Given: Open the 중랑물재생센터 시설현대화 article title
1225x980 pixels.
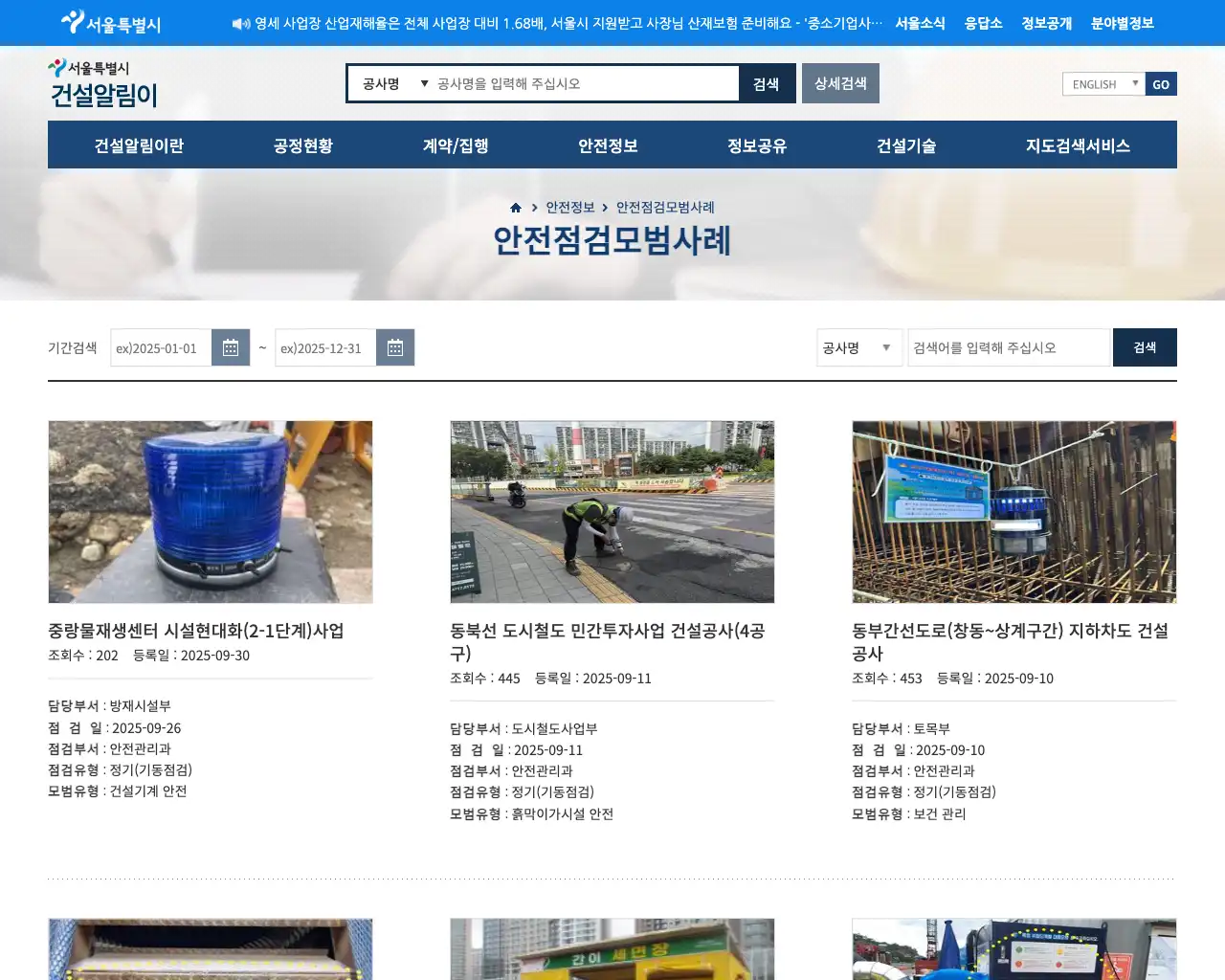Looking at the screenshot, I should point(196,631).
